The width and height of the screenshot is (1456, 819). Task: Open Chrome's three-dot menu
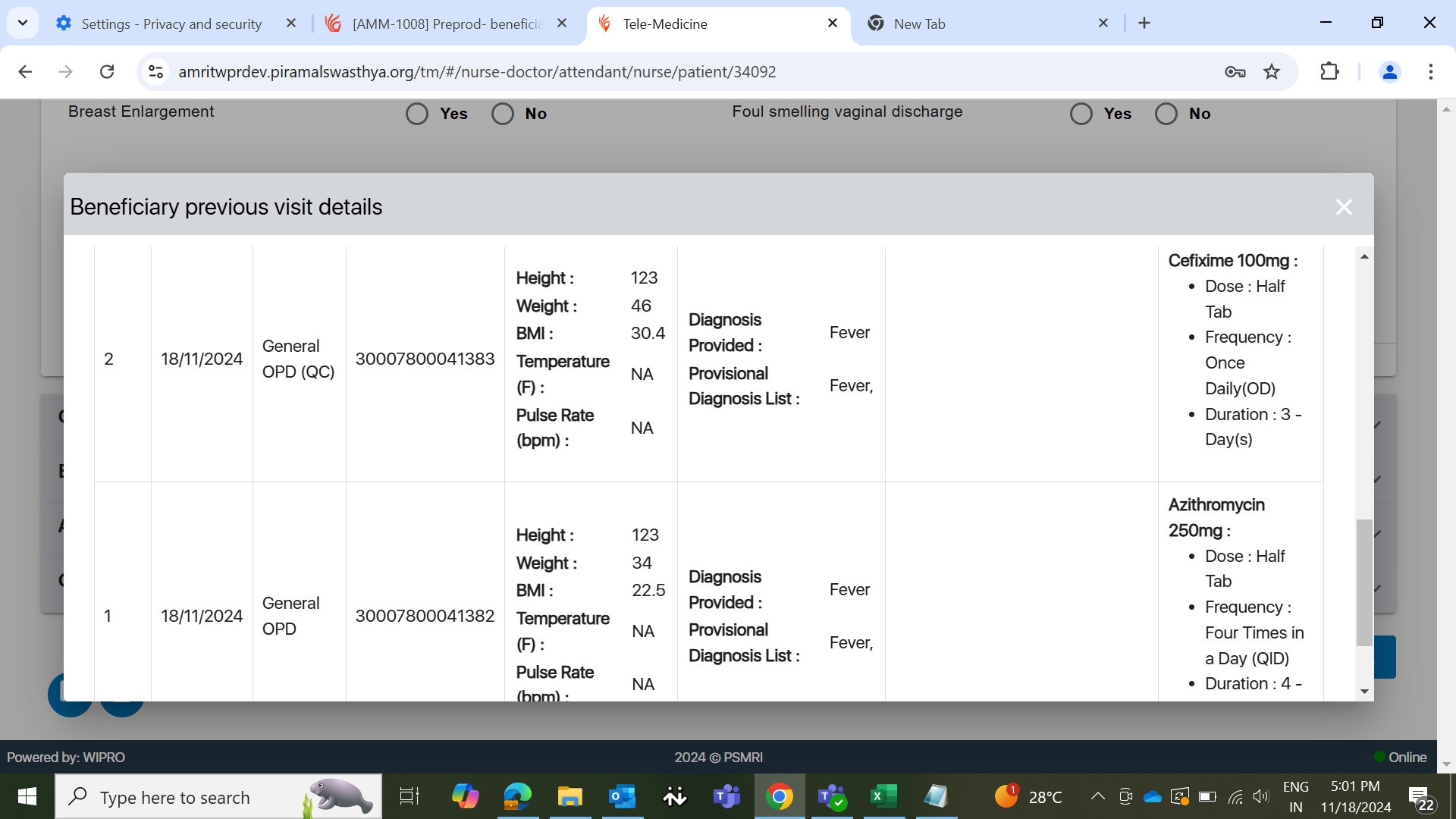click(x=1430, y=72)
